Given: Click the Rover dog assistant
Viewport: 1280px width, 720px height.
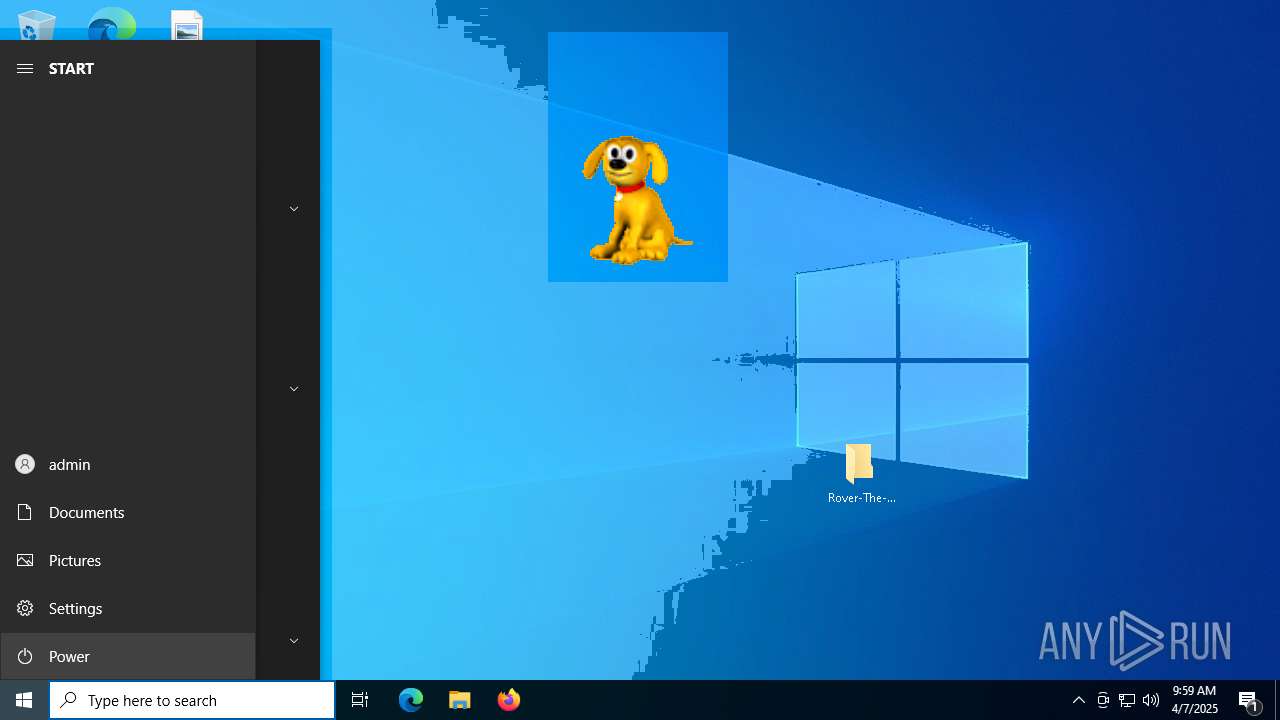Looking at the screenshot, I should (636, 200).
